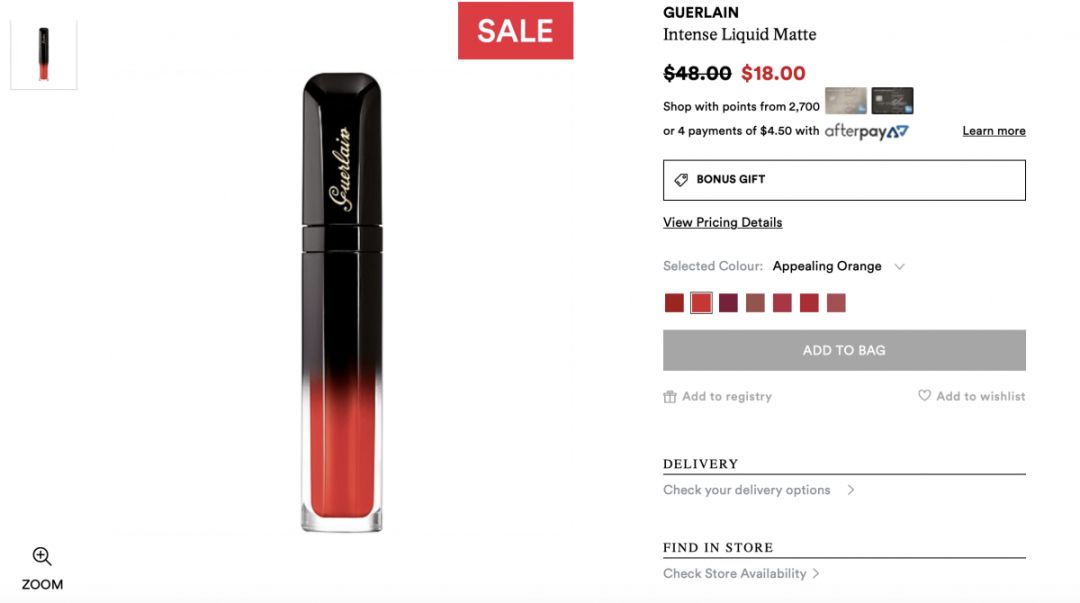Click the ADD TO BAG button

(x=844, y=350)
